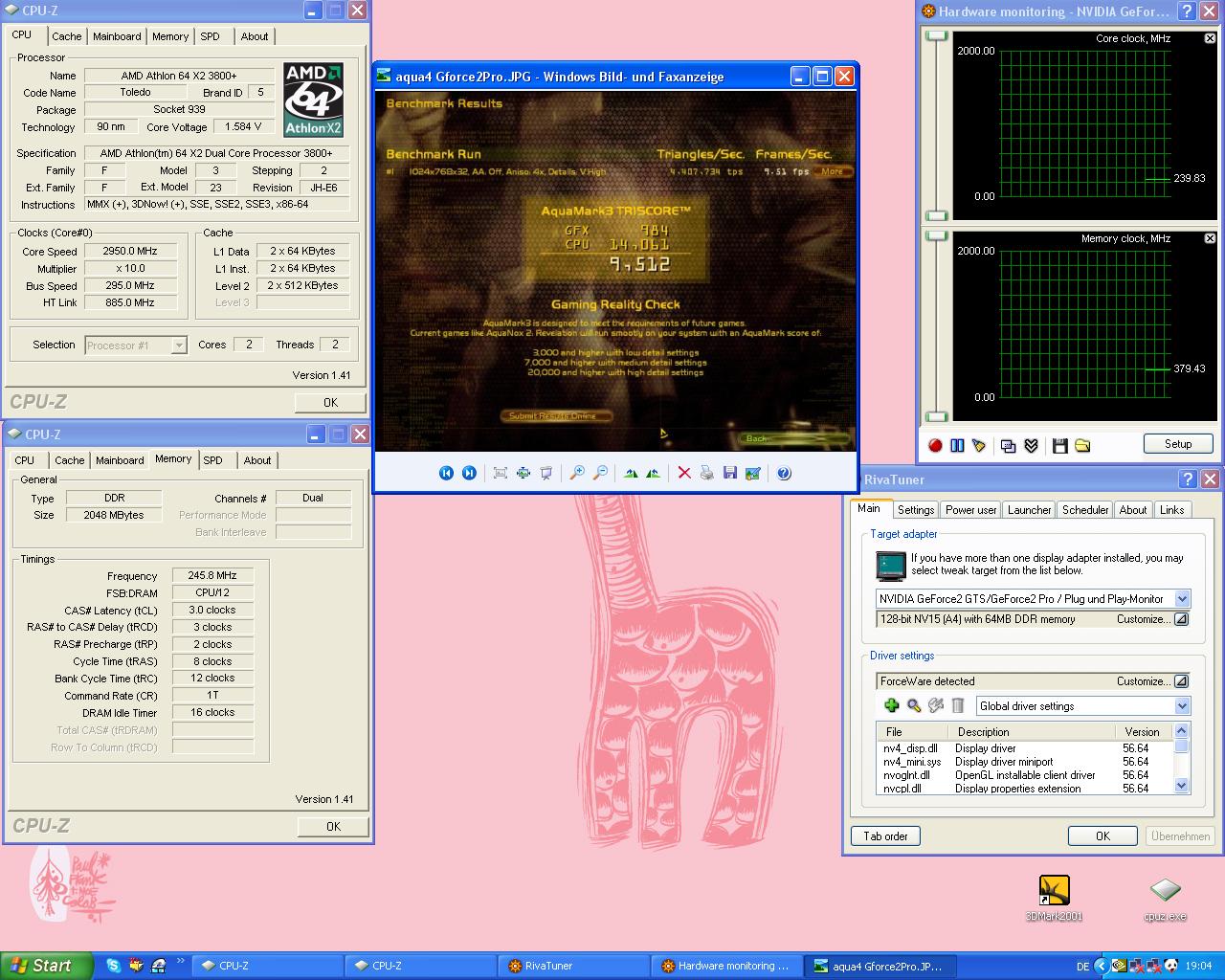Viewport: 1225px width, 980px height.
Task: Open Setup in Hardware monitoring
Action: [1178, 444]
